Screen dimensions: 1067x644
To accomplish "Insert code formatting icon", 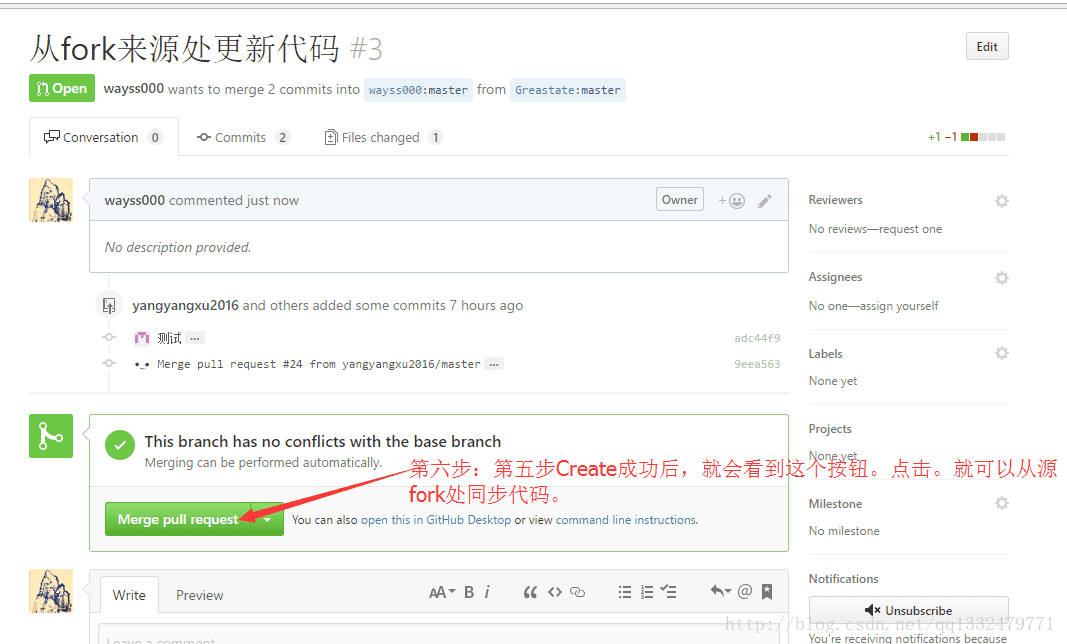I will pos(555,592).
